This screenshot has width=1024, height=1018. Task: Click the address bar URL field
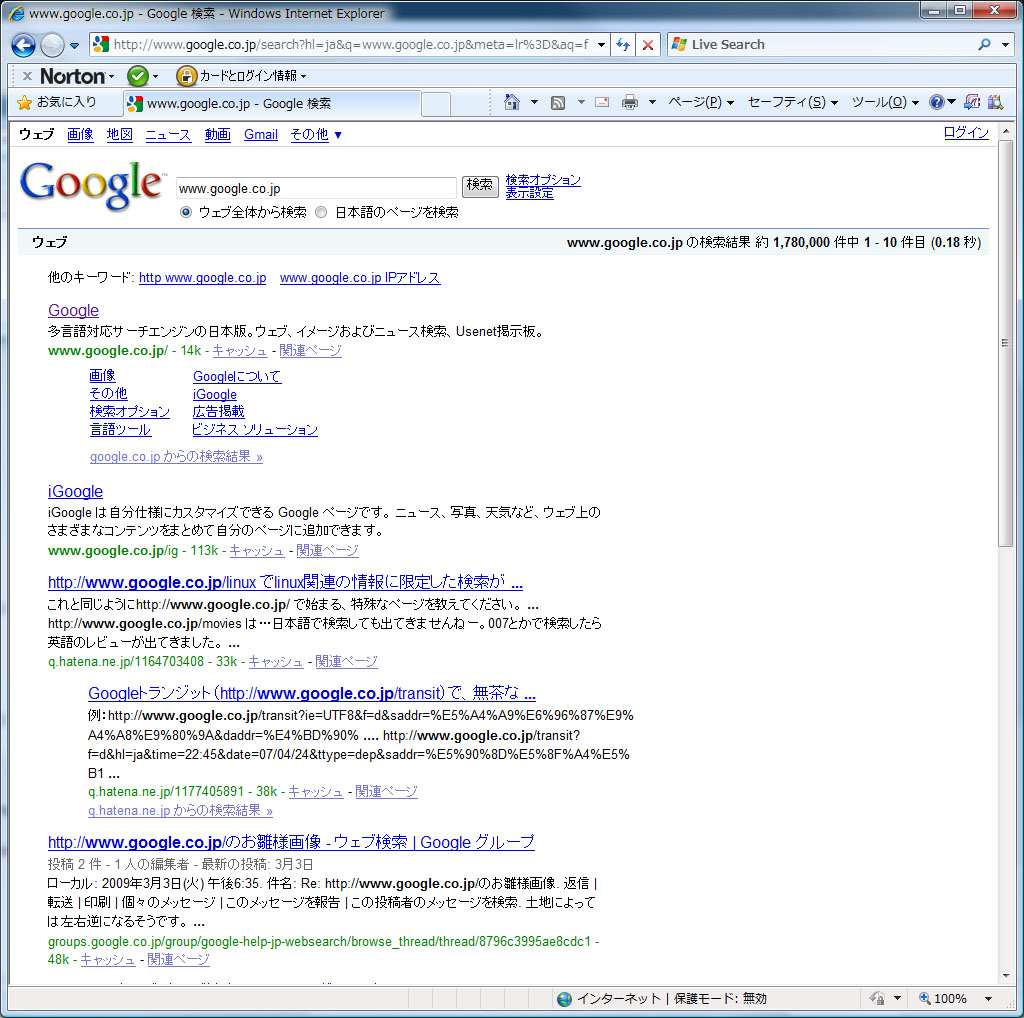click(x=351, y=45)
